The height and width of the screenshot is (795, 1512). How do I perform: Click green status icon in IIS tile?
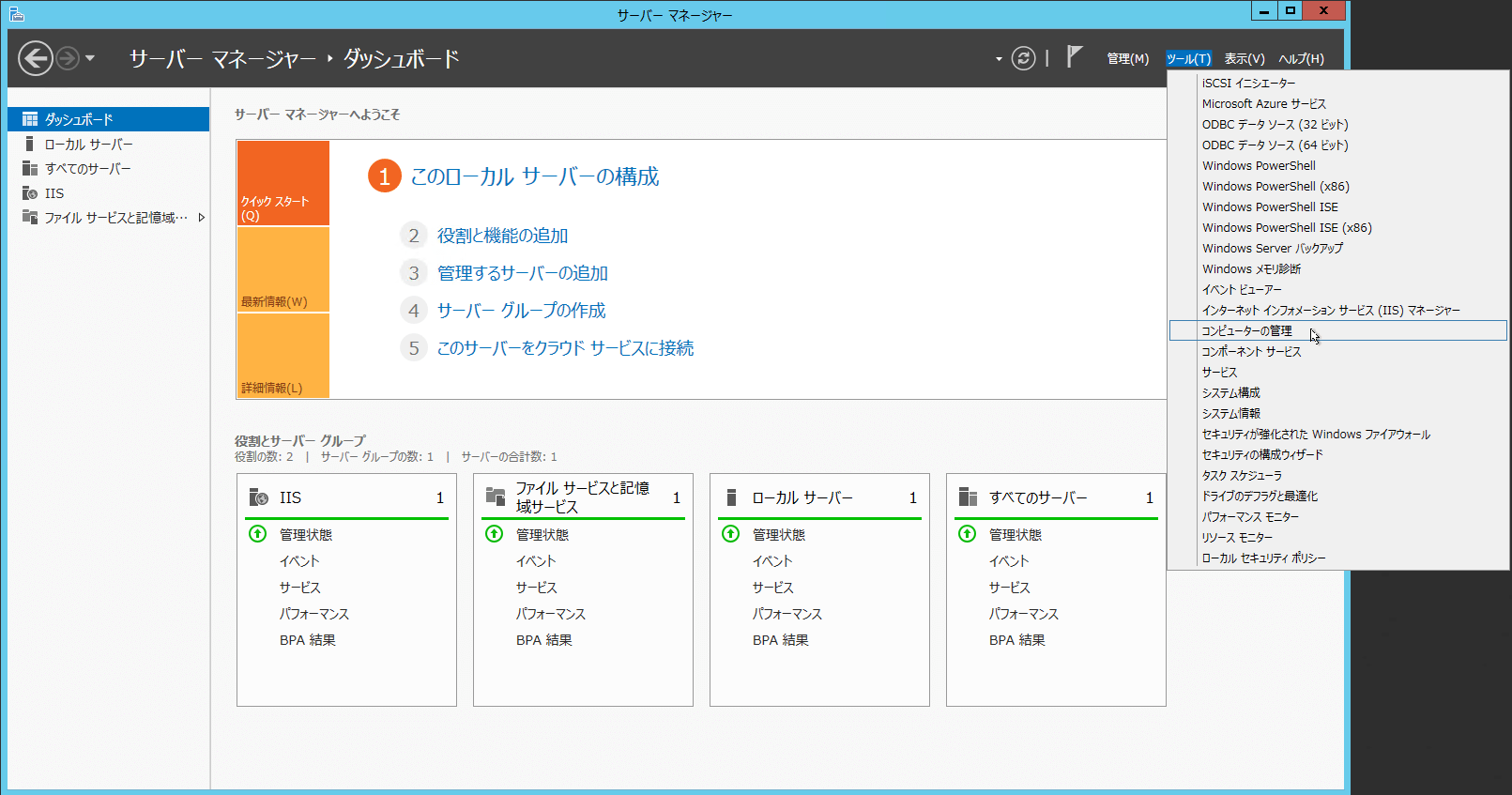[258, 534]
